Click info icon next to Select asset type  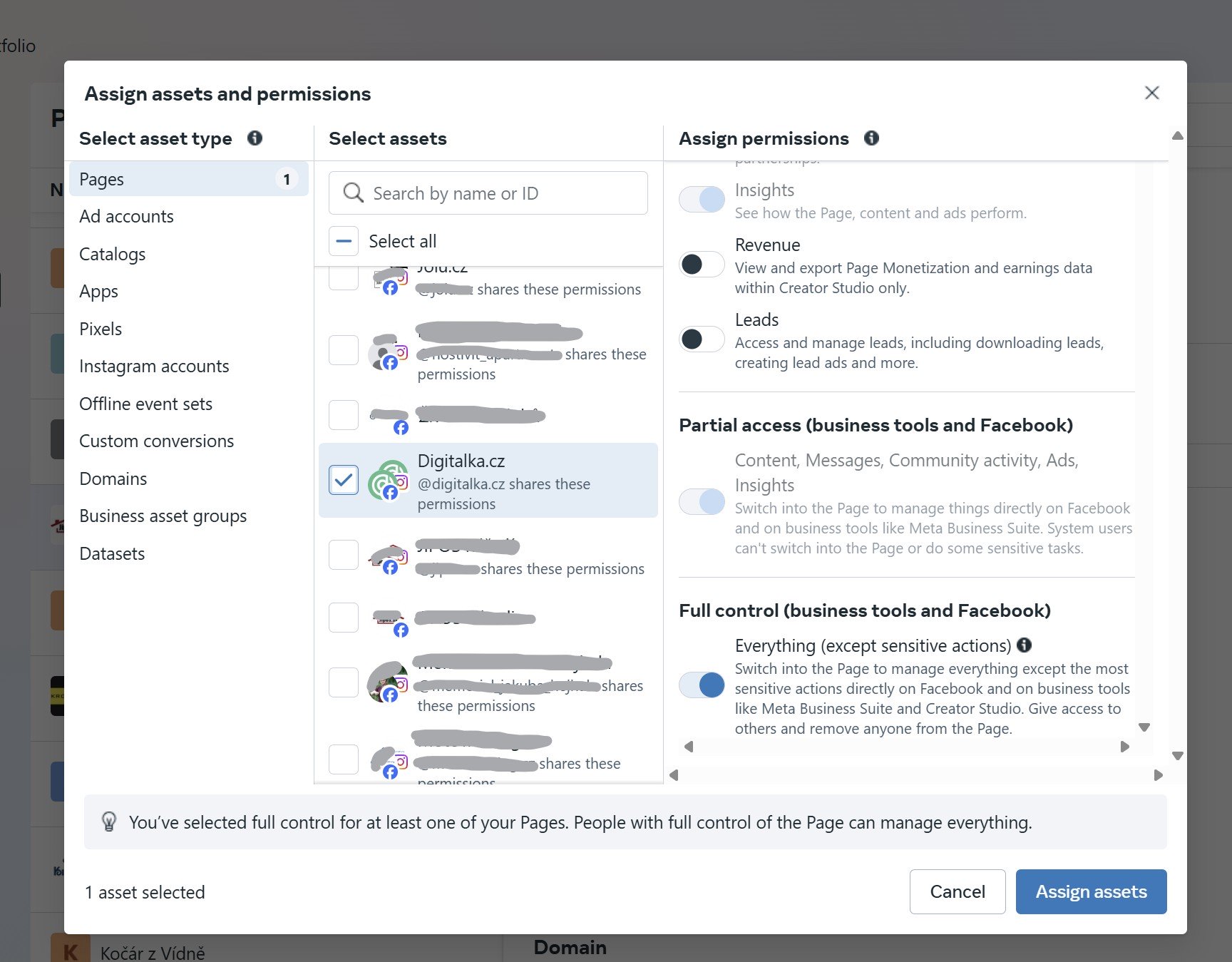[255, 138]
